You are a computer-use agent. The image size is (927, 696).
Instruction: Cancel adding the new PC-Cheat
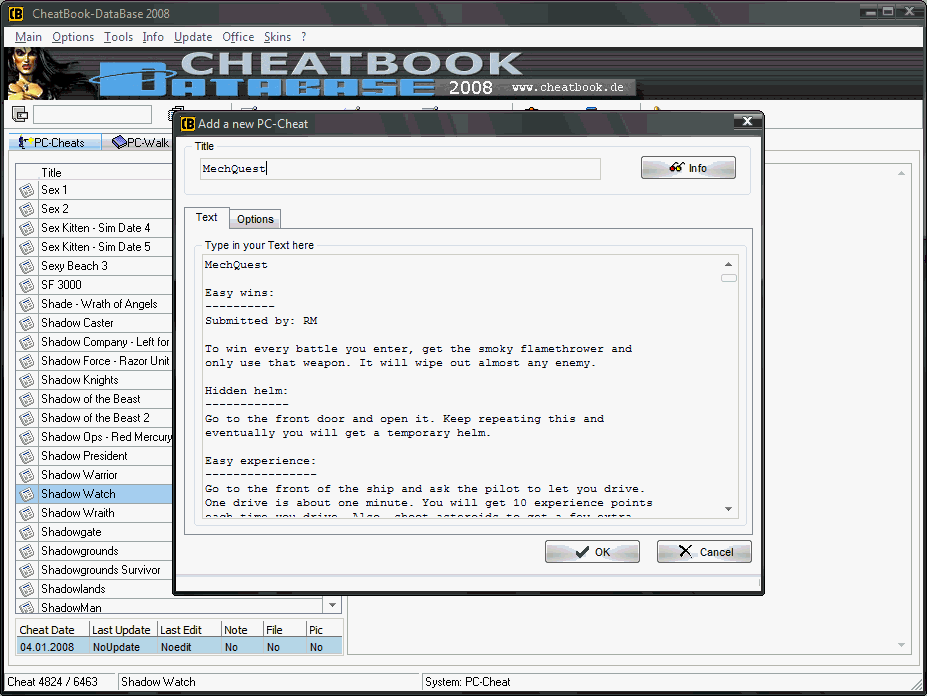704,552
